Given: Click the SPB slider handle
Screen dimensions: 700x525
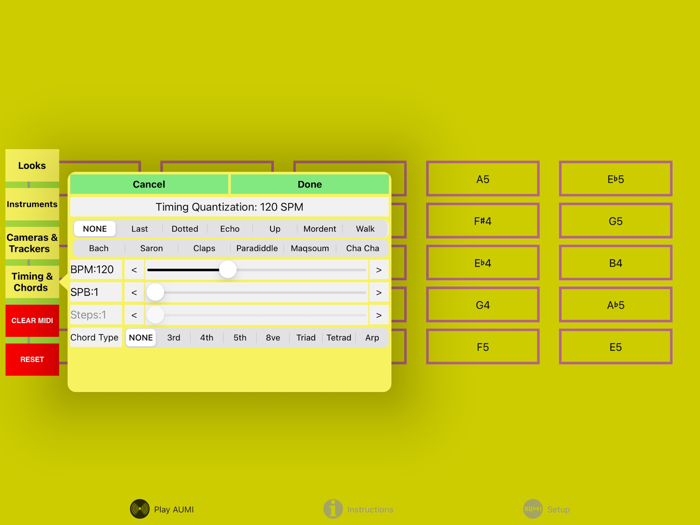Looking at the screenshot, I should tap(155, 292).
